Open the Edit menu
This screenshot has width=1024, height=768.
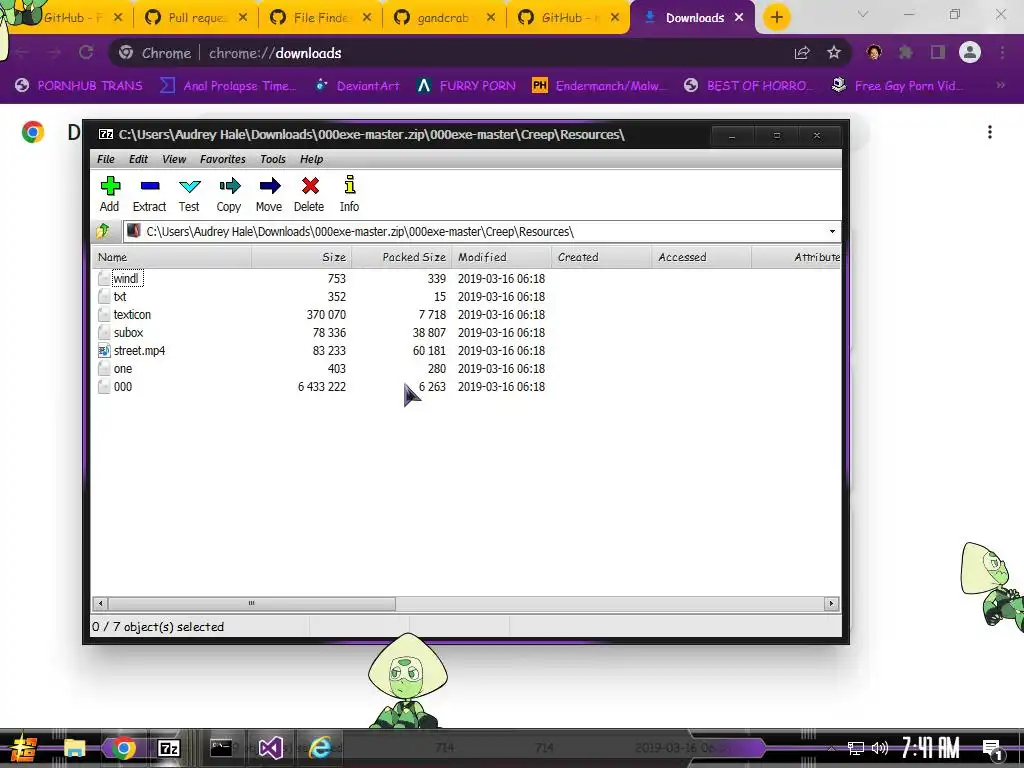coord(138,159)
